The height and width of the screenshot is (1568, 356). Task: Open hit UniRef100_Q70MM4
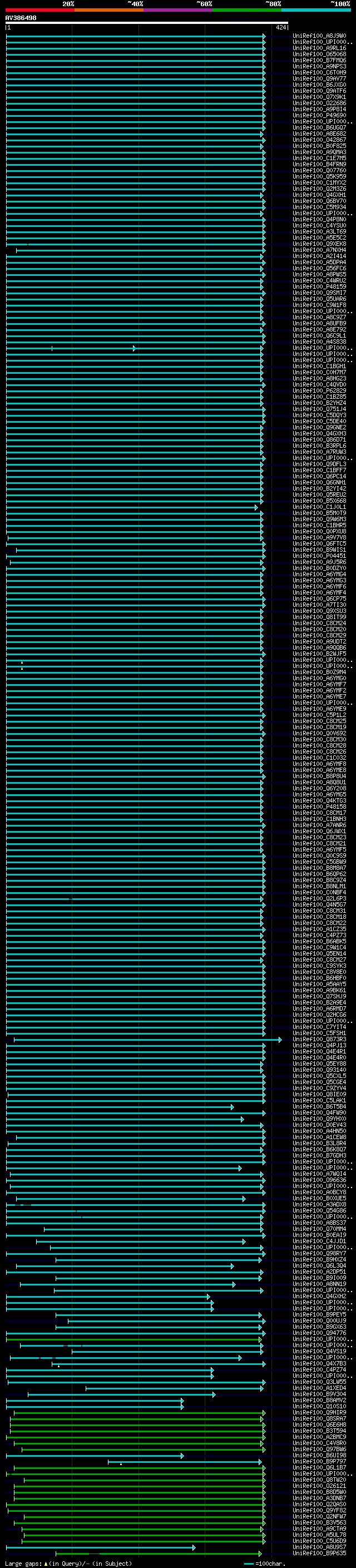(319, 1229)
